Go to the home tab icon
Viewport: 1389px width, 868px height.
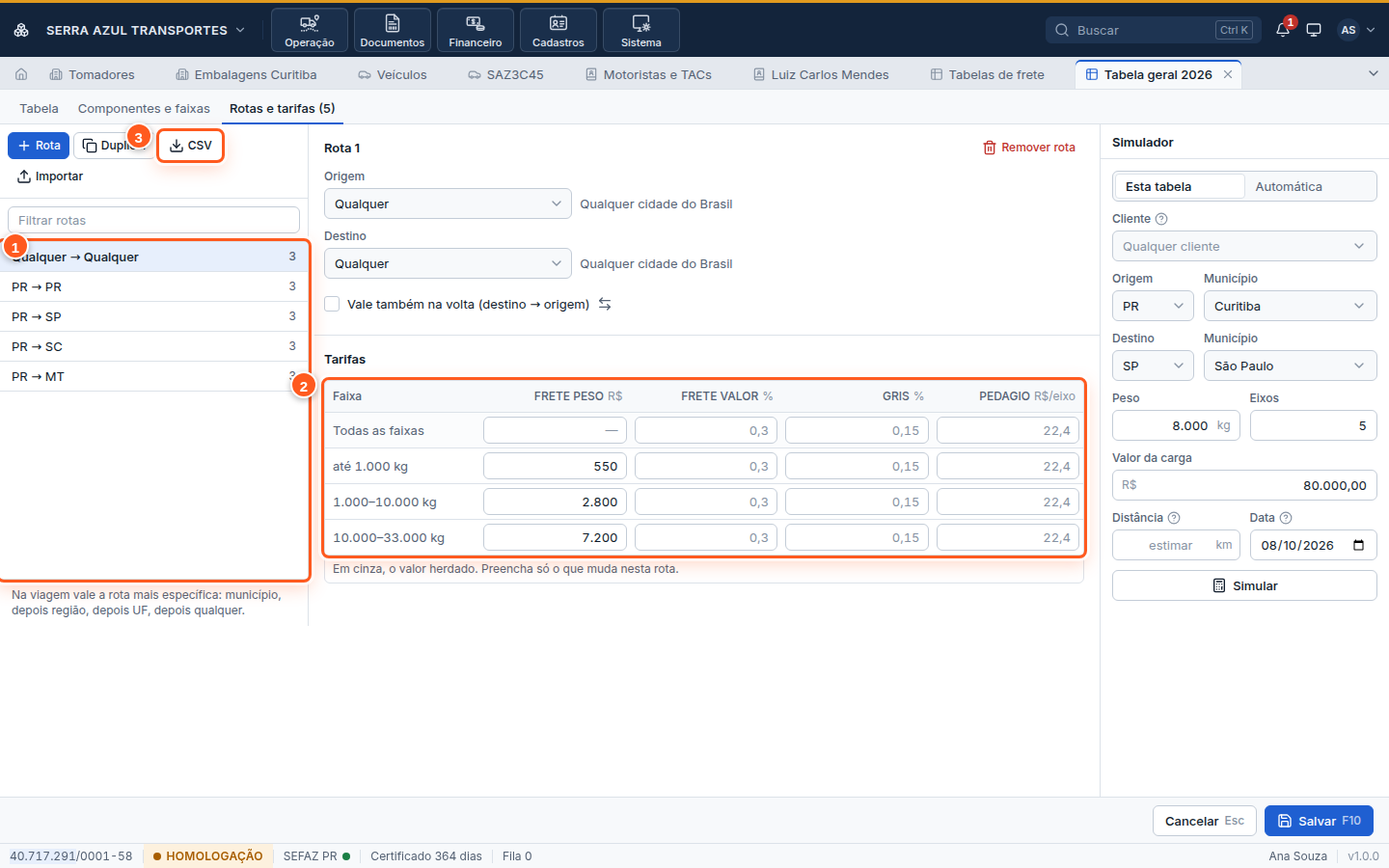coord(21,74)
